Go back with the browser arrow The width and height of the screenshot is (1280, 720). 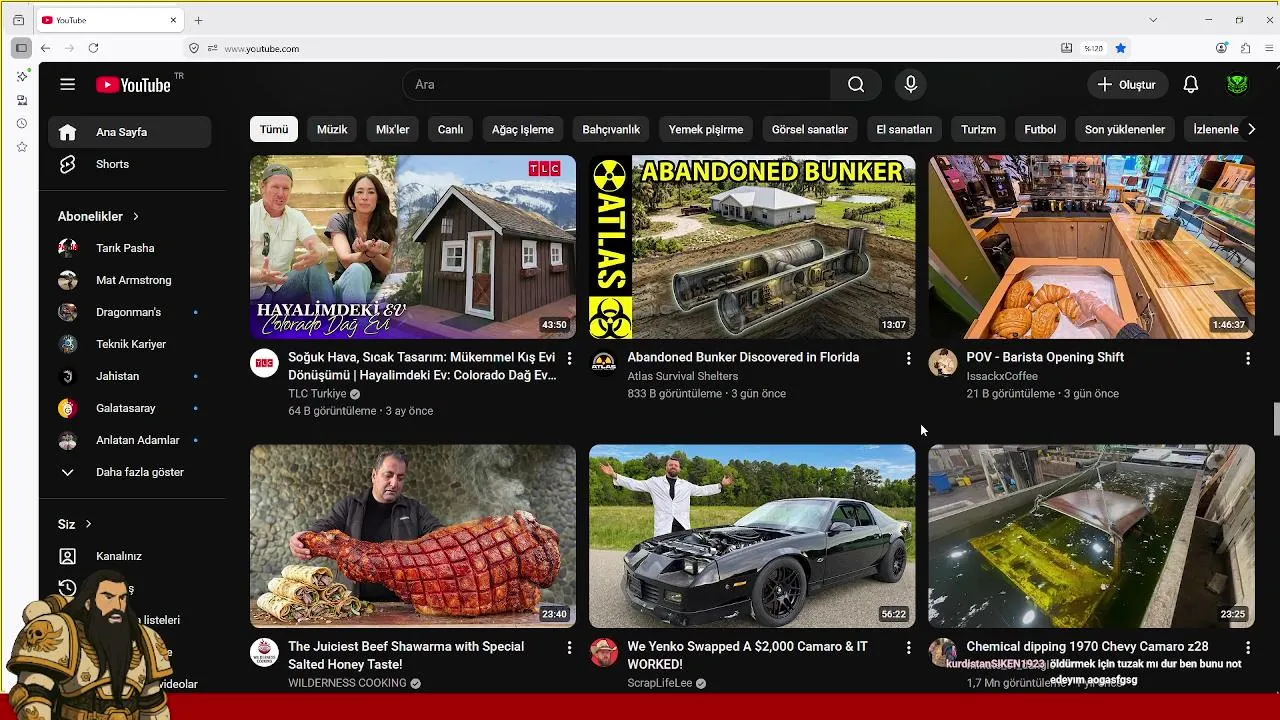coord(45,48)
